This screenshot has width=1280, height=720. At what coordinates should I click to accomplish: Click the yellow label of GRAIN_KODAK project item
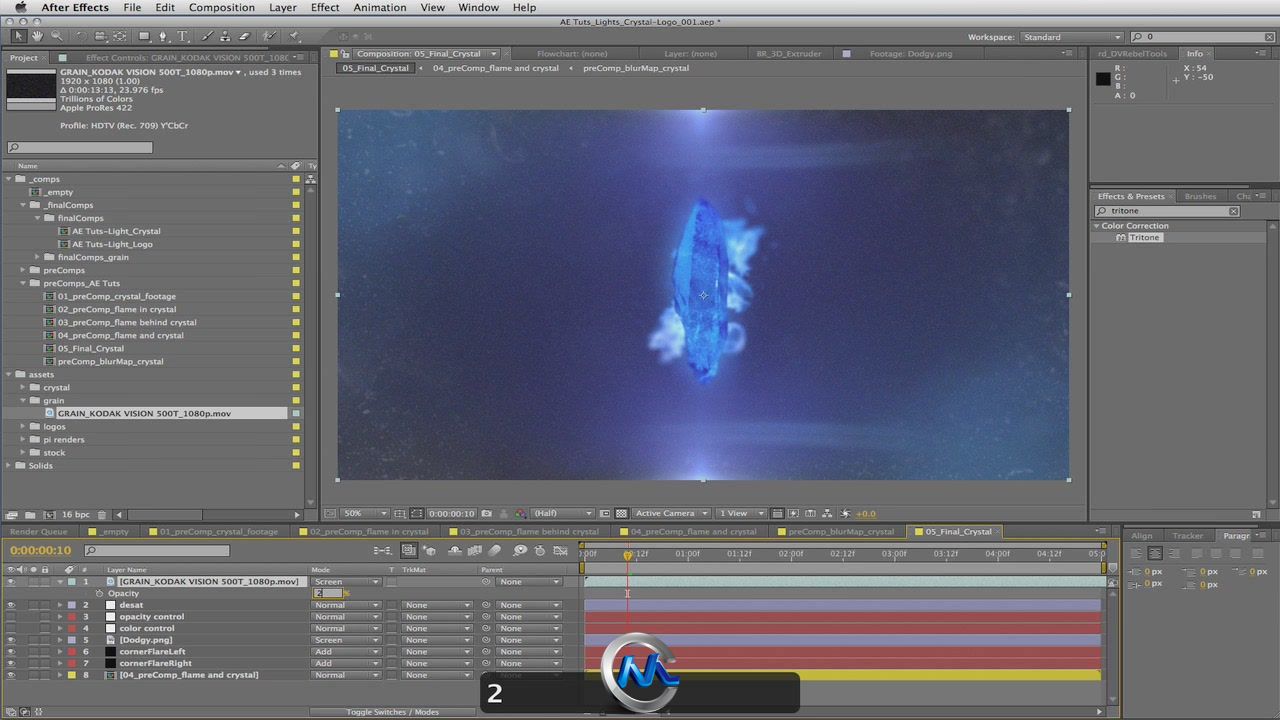point(296,414)
